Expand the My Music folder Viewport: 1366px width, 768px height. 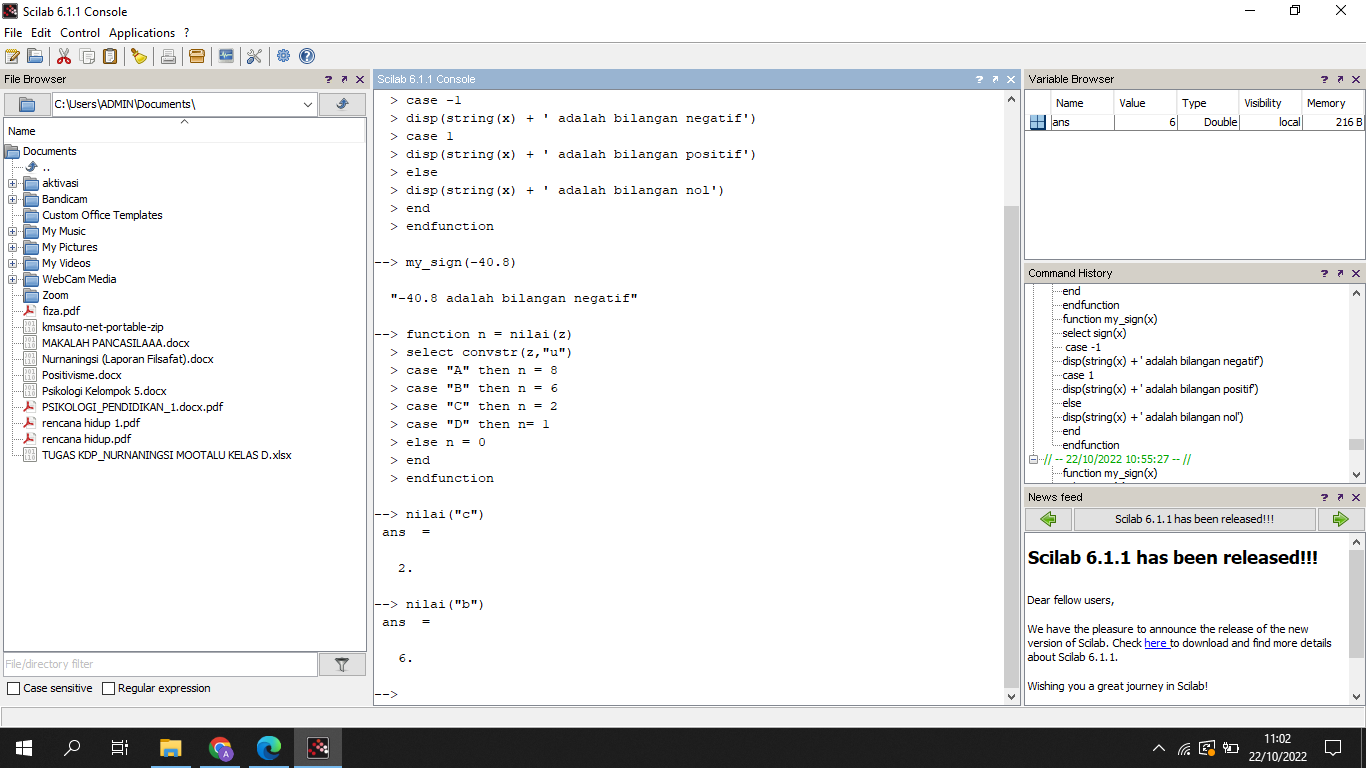[x=12, y=231]
